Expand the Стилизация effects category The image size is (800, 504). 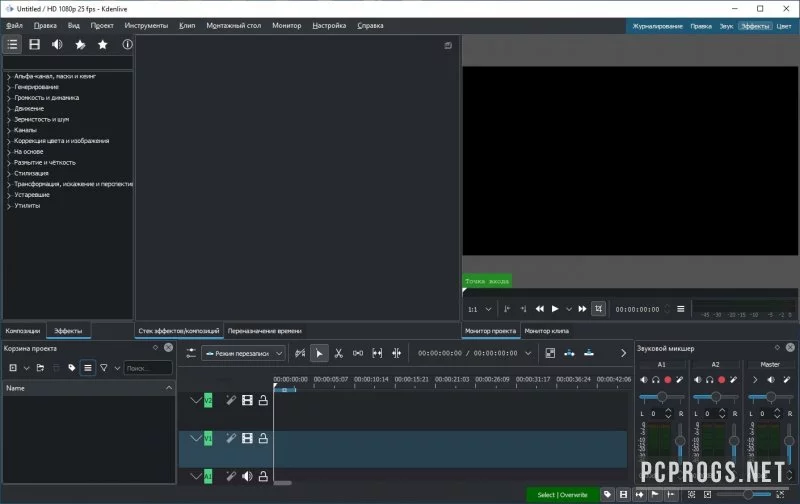click(9, 173)
